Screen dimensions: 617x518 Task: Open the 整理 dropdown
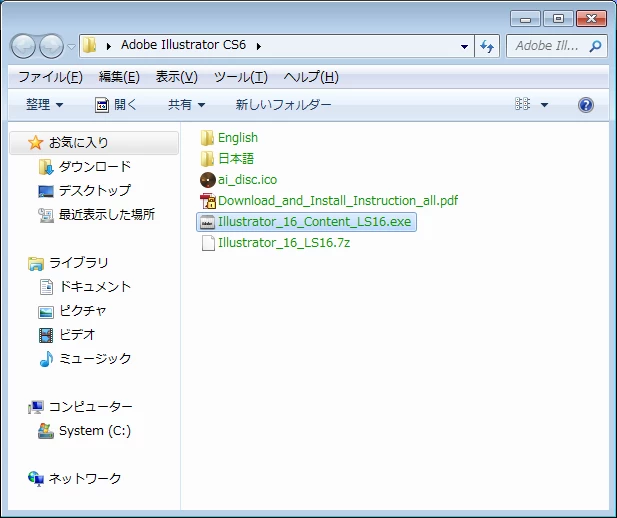(44, 105)
